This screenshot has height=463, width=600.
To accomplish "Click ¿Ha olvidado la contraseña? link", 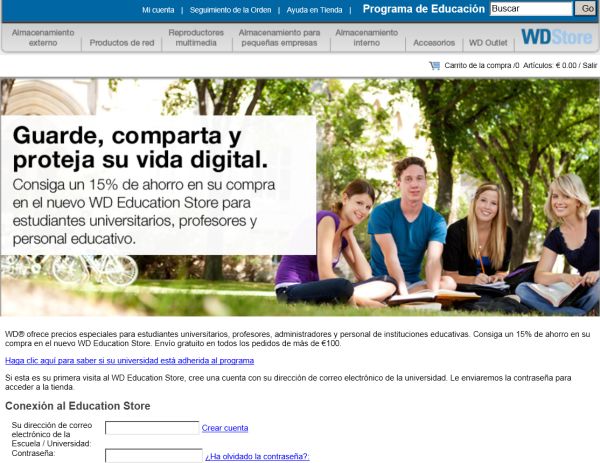I will (x=257, y=456).
